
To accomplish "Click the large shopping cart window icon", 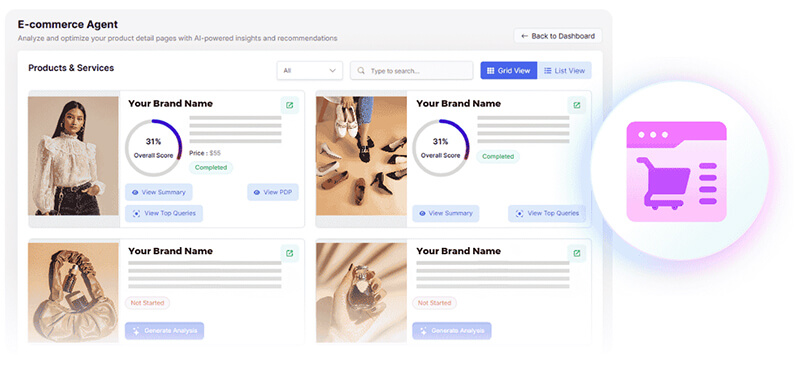I will point(677,171).
